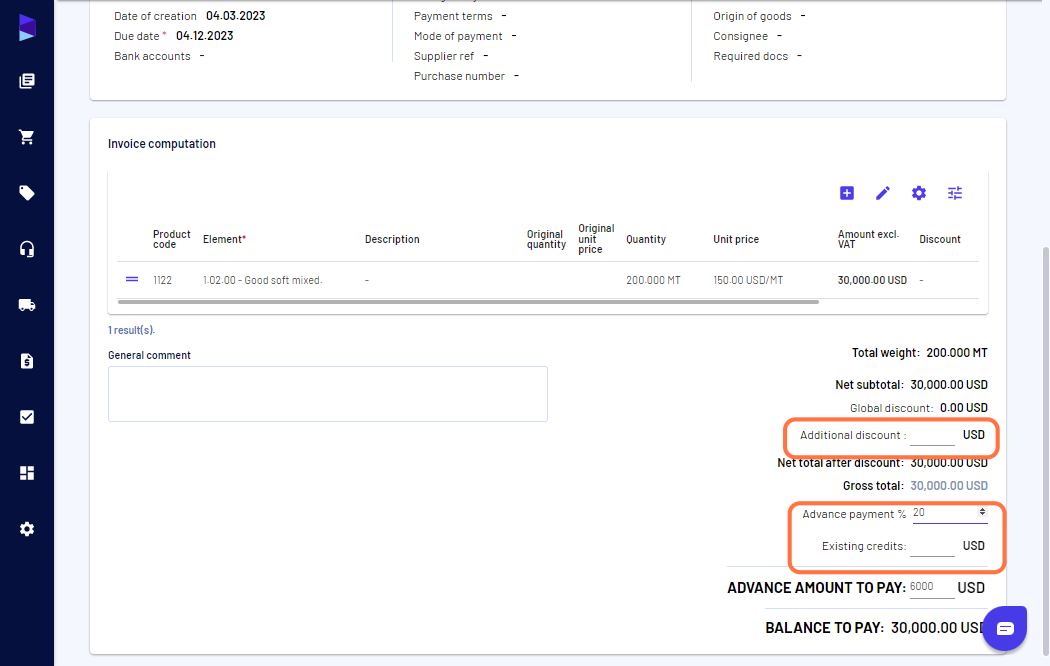
Task: Click the pencil edit icon
Action: (x=883, y=193)
